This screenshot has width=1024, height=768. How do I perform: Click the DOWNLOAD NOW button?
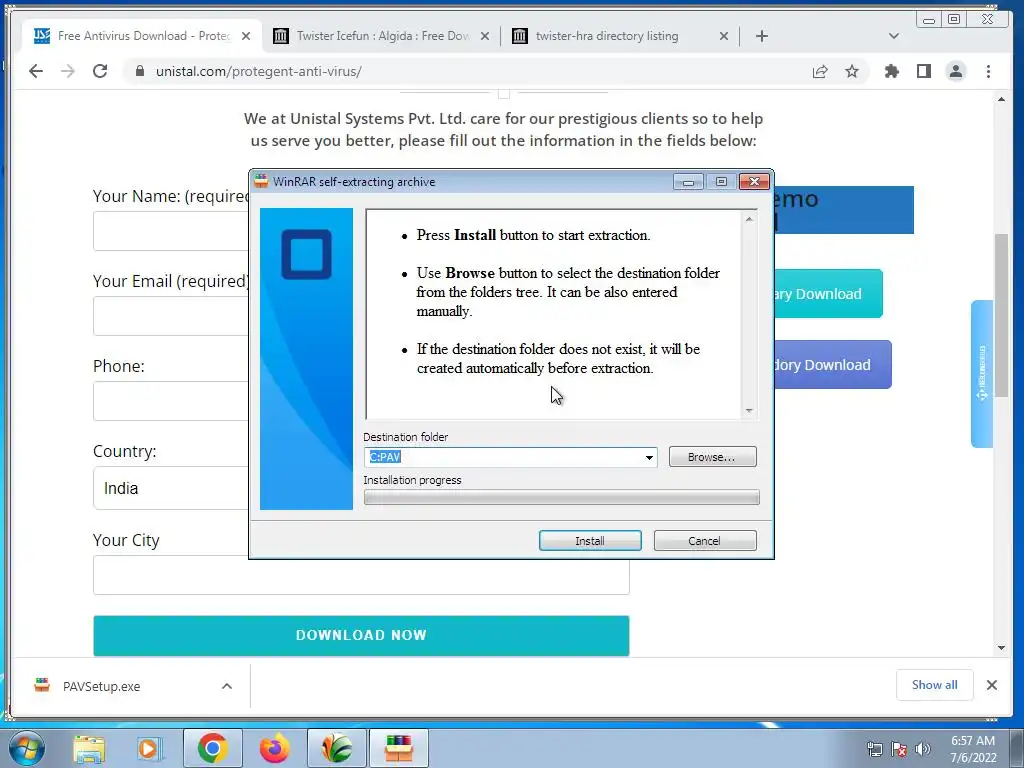click(361, 635)
